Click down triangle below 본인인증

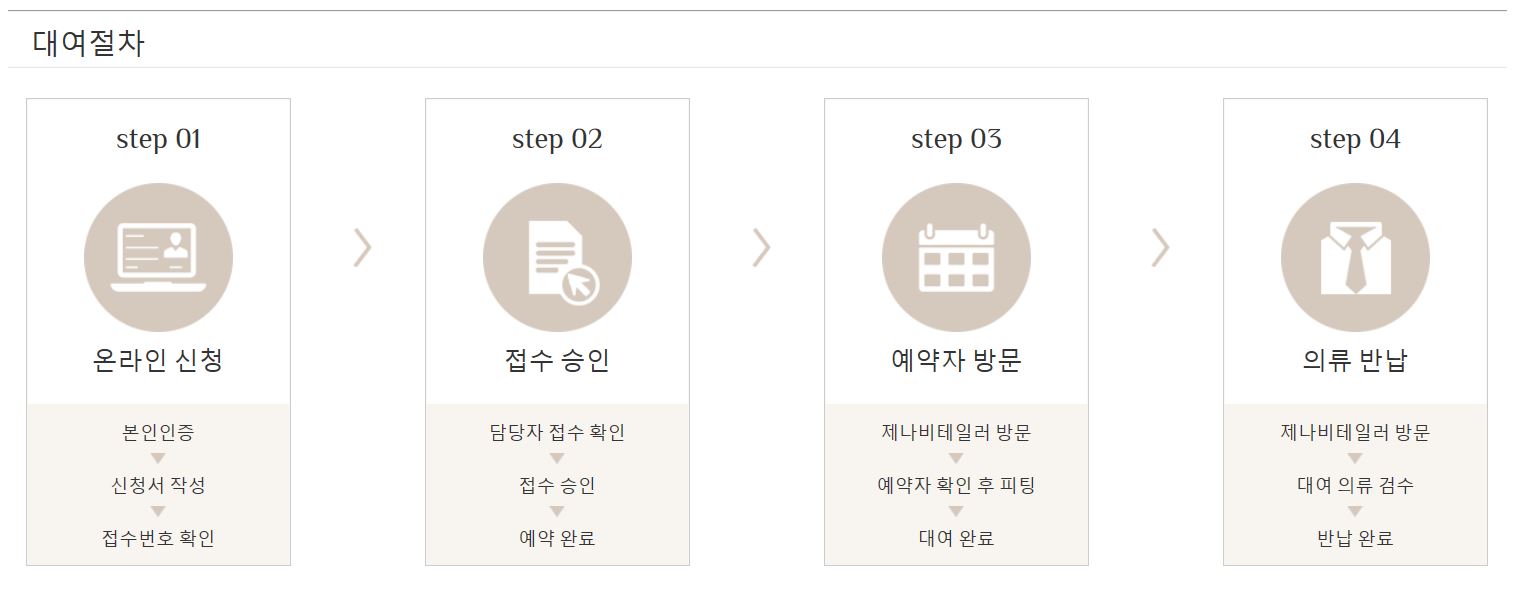[x=158, y=459]
